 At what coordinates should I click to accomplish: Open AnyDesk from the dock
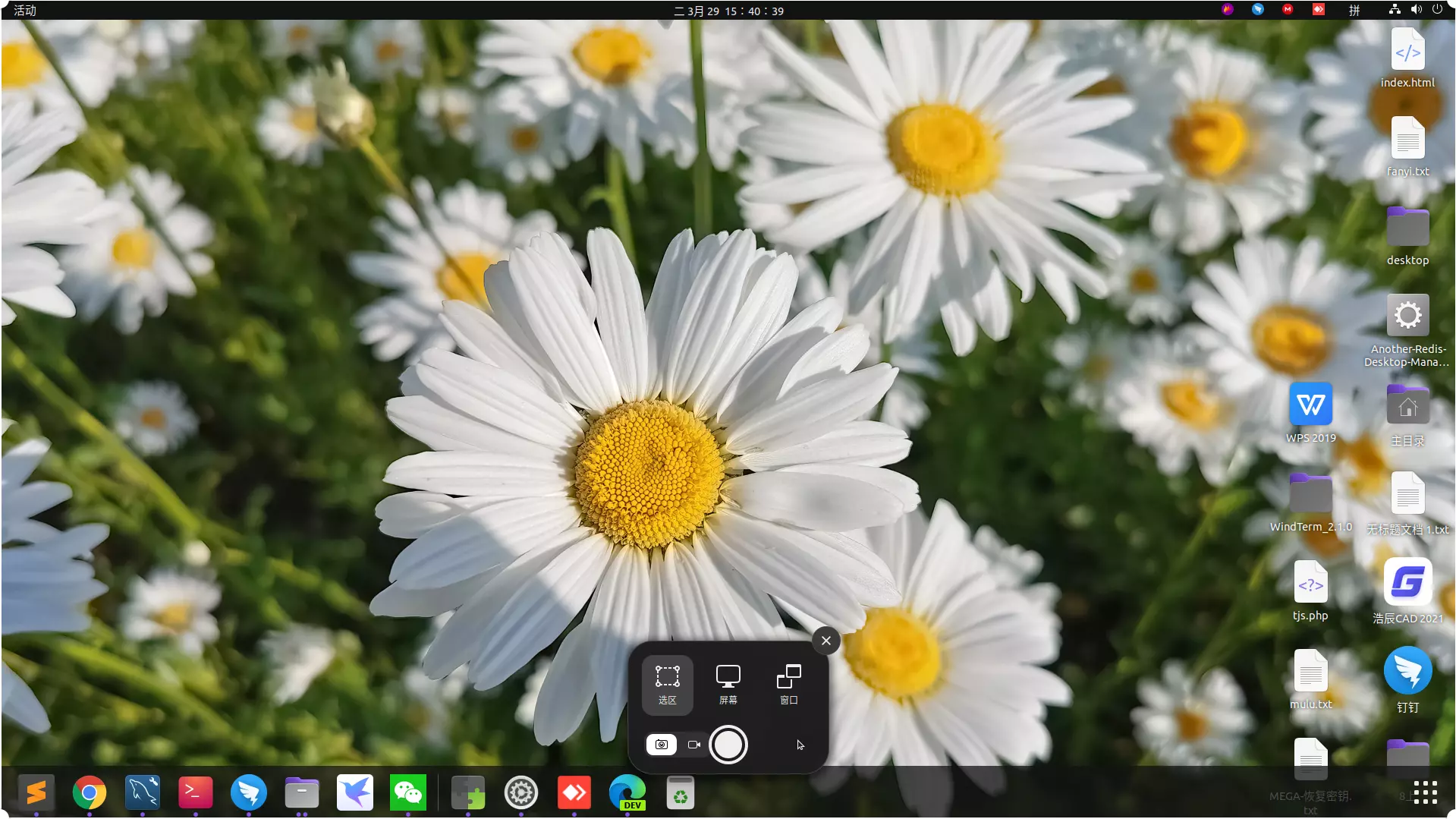click(x=574, y=793)
